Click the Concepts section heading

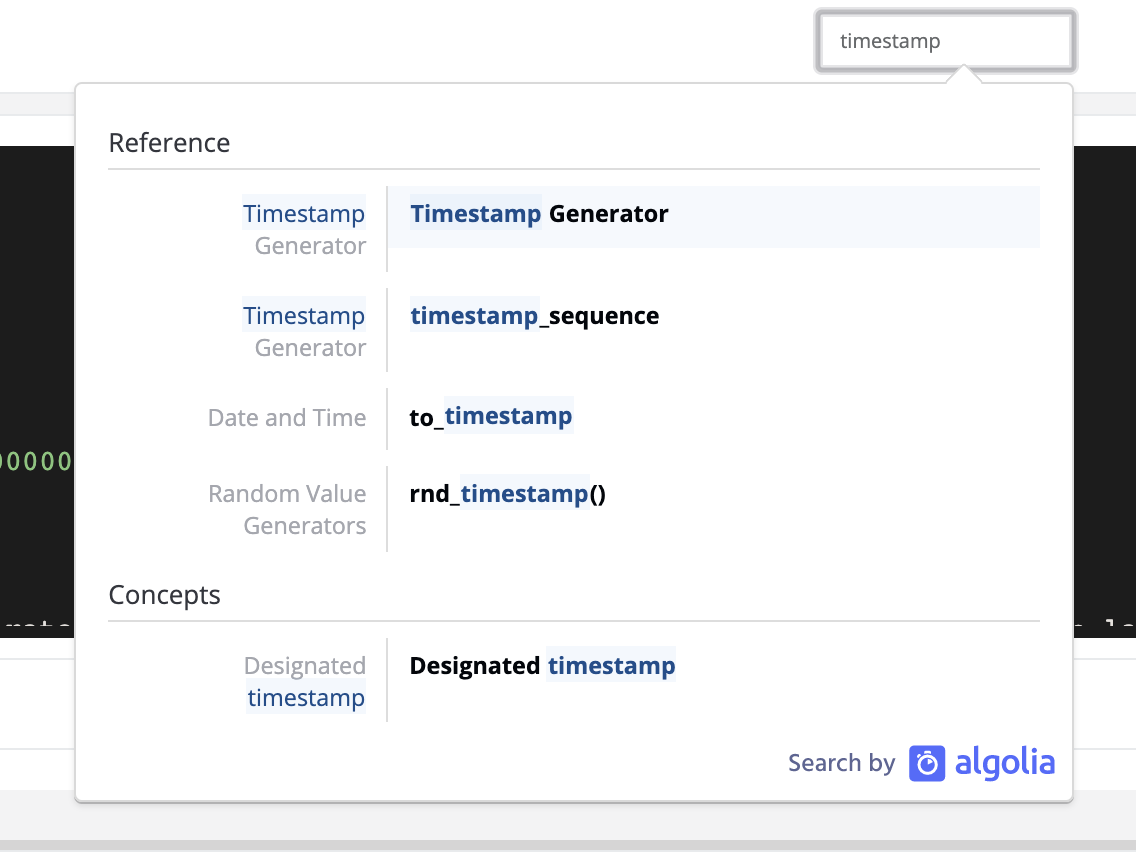(164, 595)
